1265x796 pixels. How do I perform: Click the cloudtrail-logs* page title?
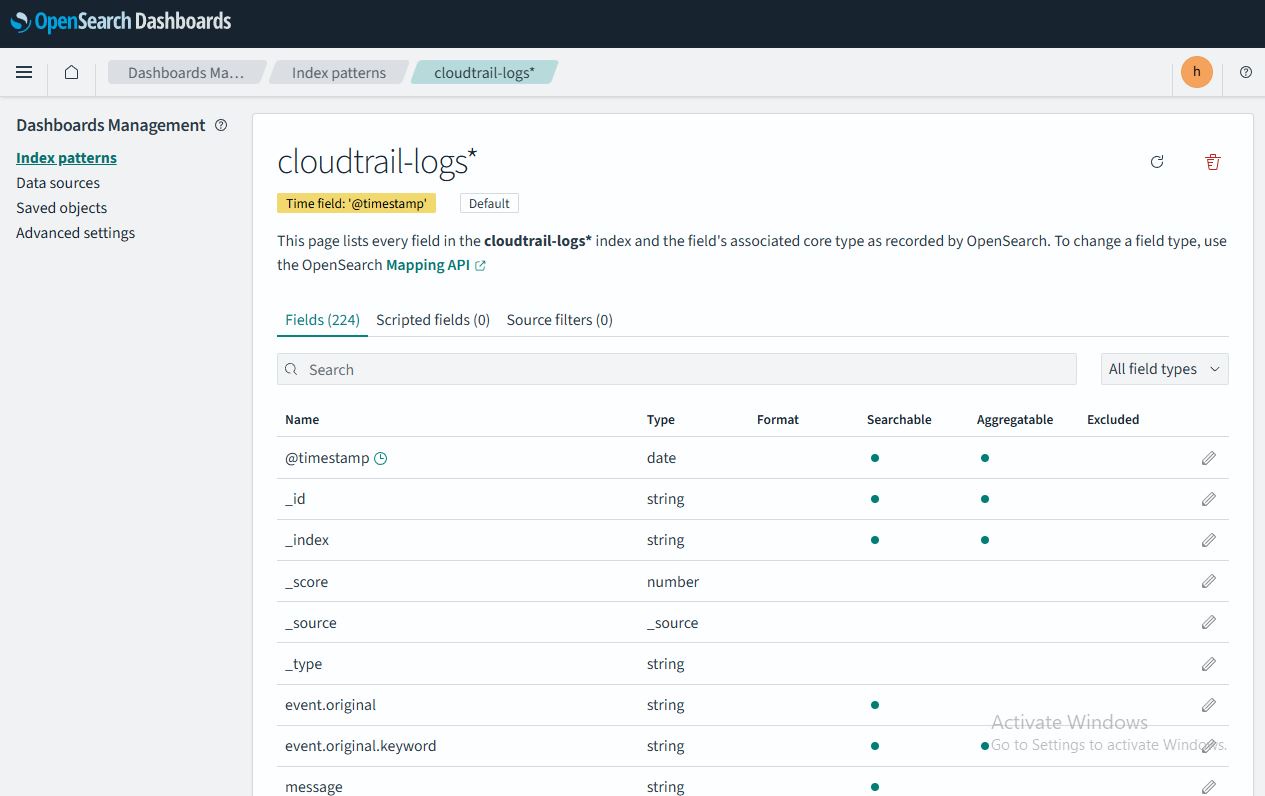point(377,162)
